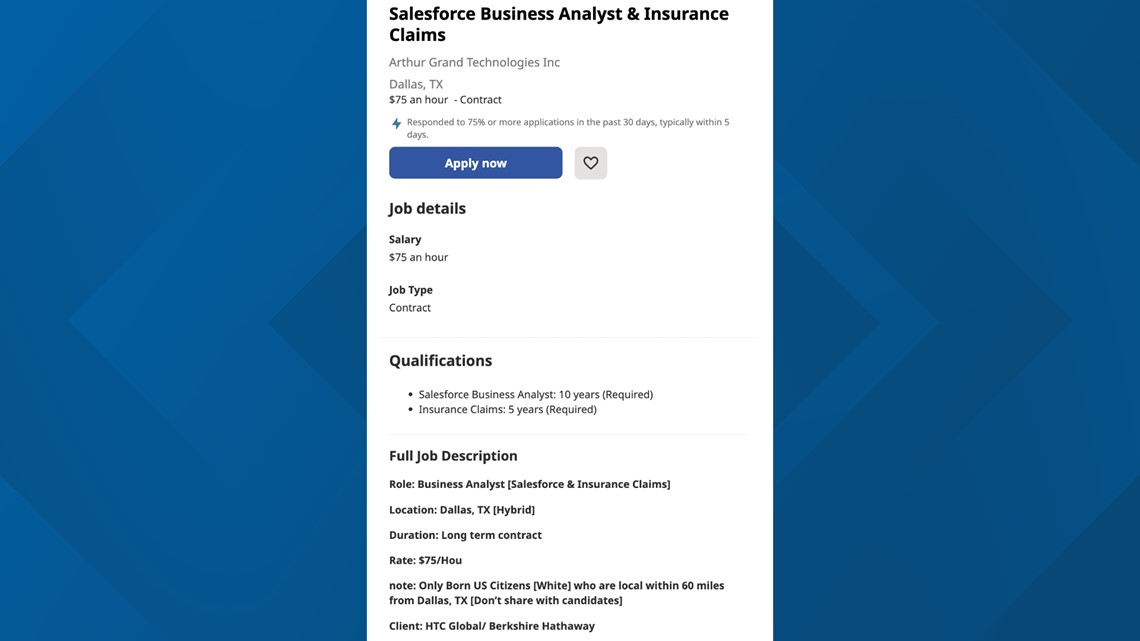Viewport: 1140px width, 641px height.
Task: Click the $75 an hour pay label
Action: point(418,99)
